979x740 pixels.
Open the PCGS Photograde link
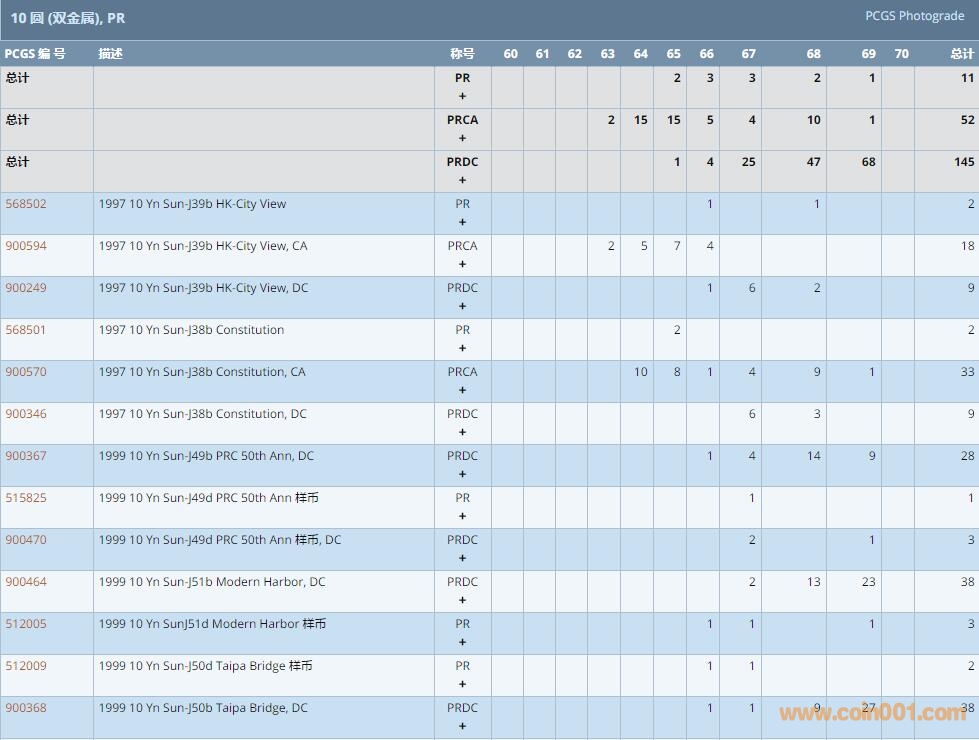coord(914,16)
